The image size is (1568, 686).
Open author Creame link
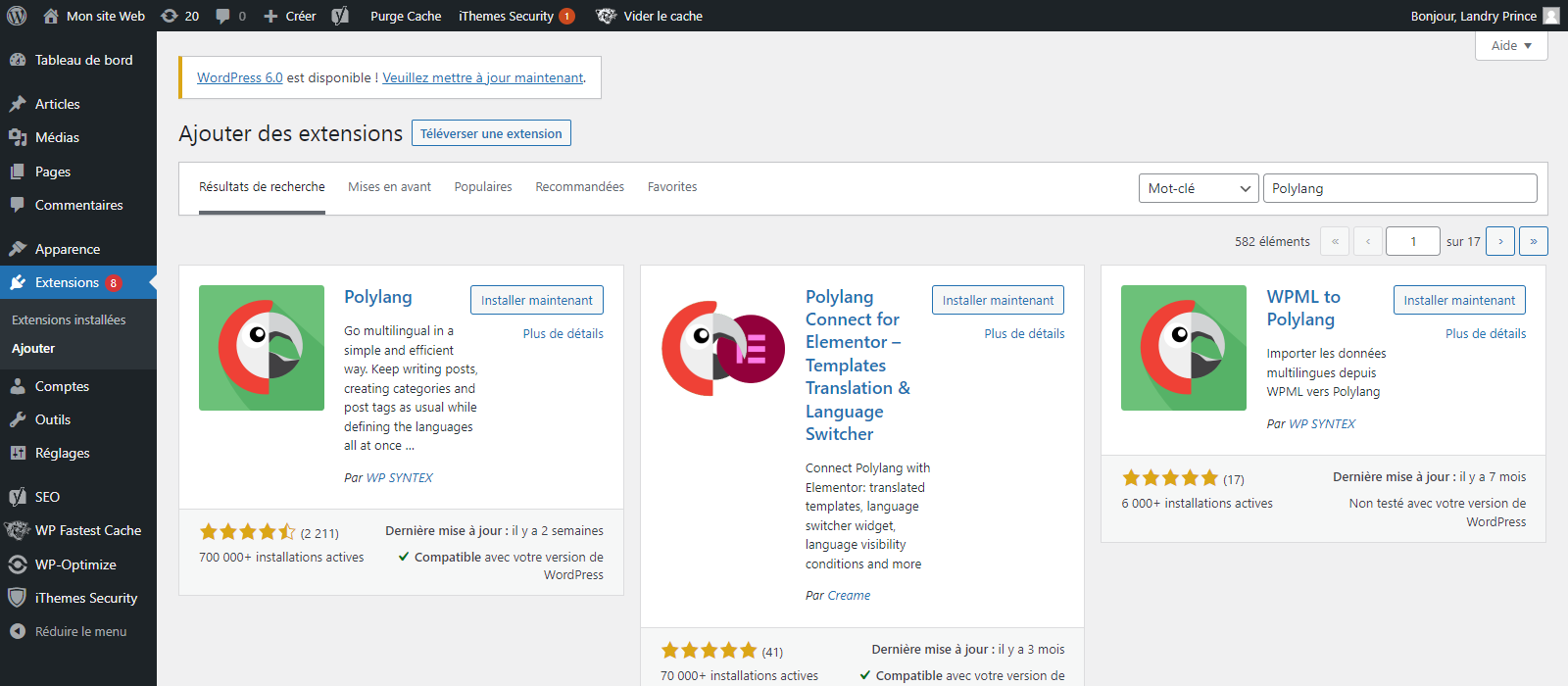pos(849,596)
